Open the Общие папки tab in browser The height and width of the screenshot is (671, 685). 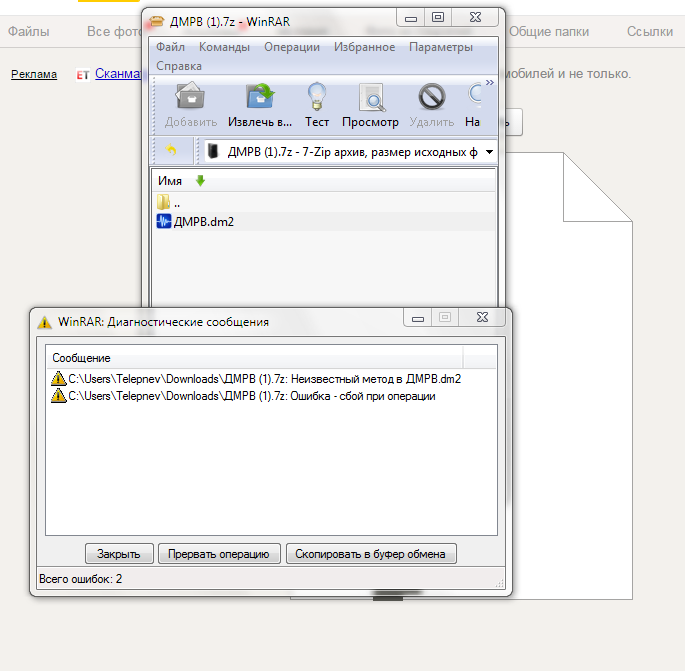(549, 31)
